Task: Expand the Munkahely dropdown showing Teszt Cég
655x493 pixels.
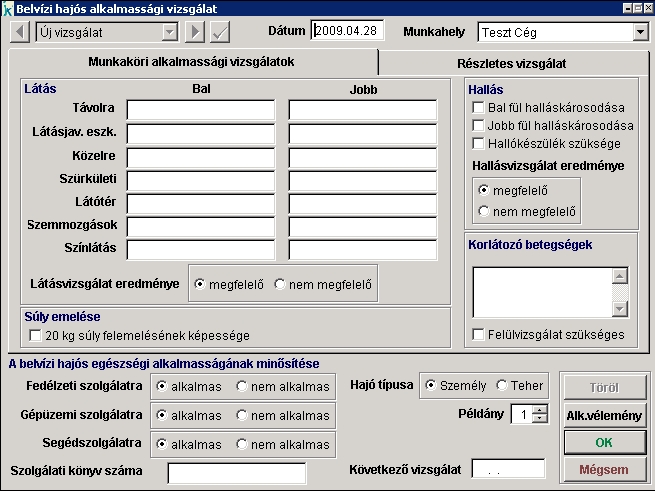Action: pos(640,32)
